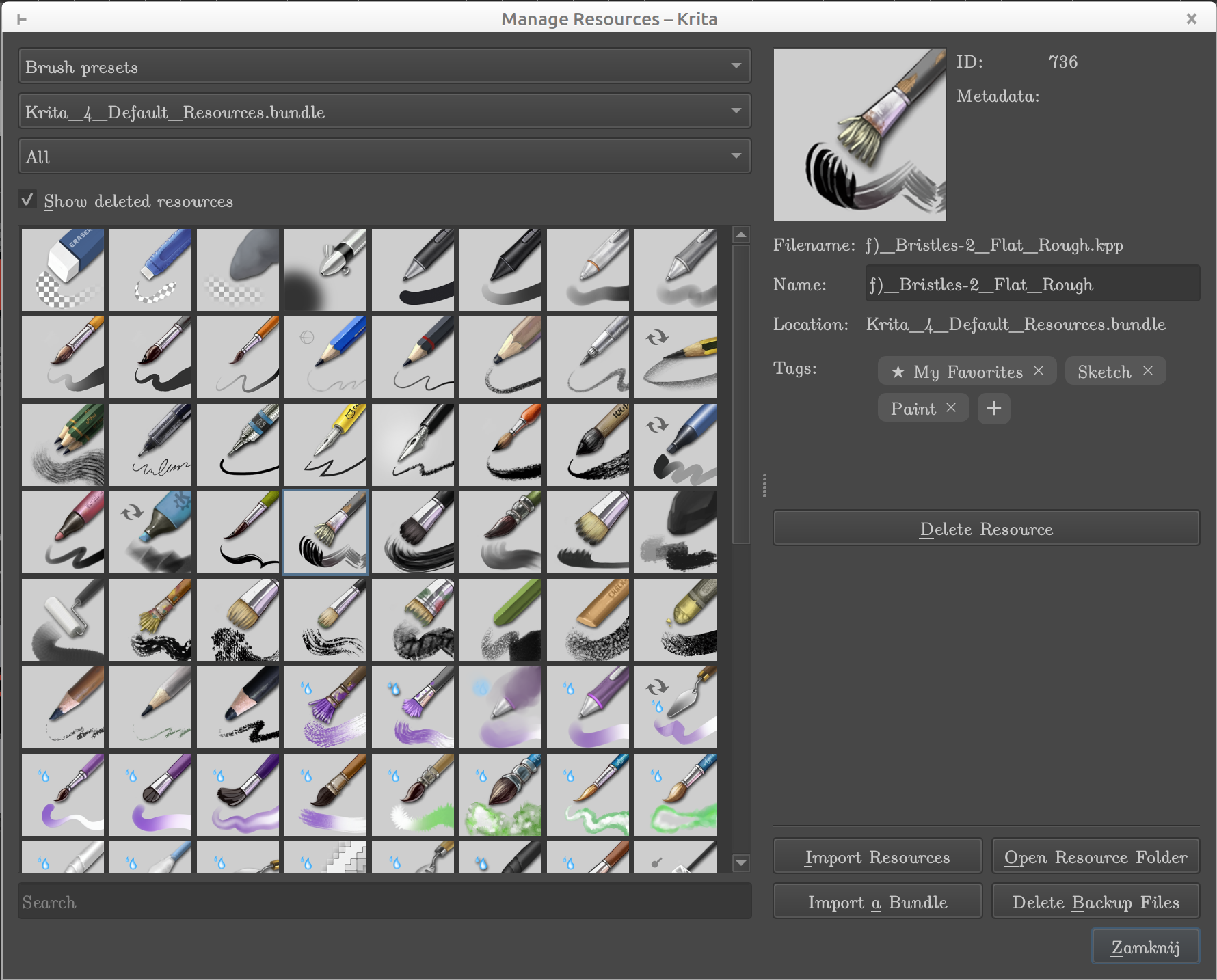Toggle Show deleted resources checkbox
Viewport: 1217px width, 980px height.
[x=28, y=200]
